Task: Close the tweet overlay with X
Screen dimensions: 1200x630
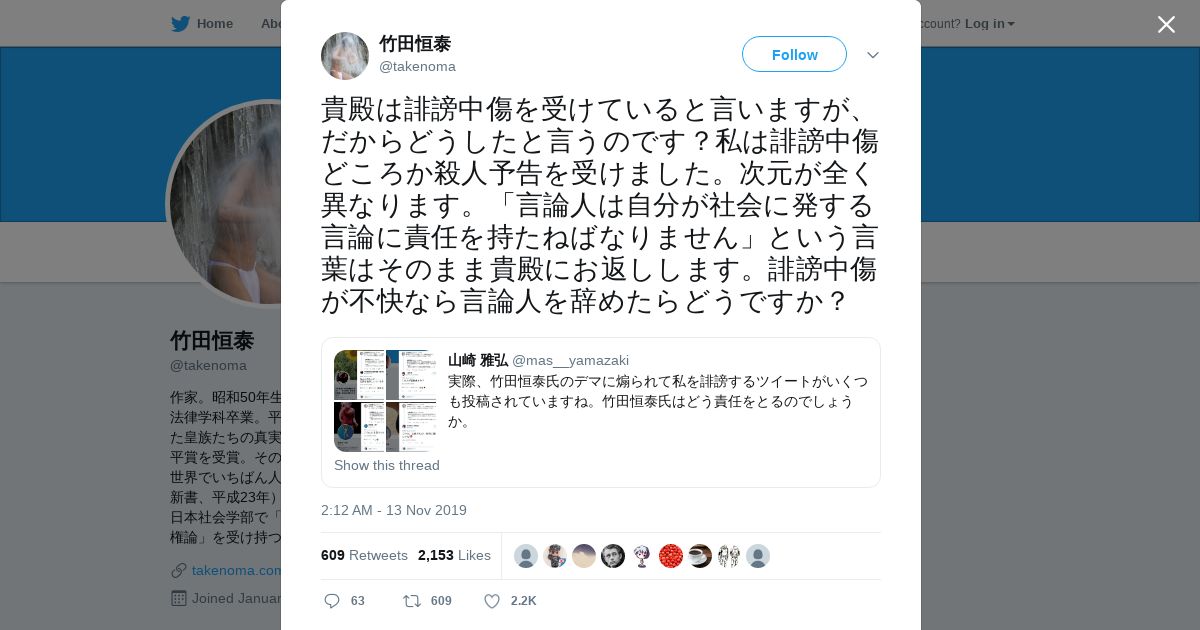Action: 1166,24
